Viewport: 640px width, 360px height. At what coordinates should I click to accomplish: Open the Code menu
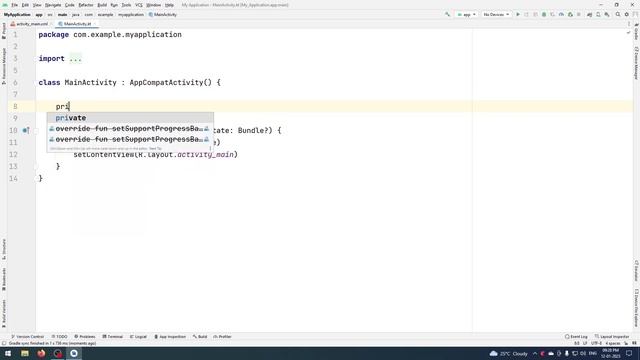click(70, 5)
